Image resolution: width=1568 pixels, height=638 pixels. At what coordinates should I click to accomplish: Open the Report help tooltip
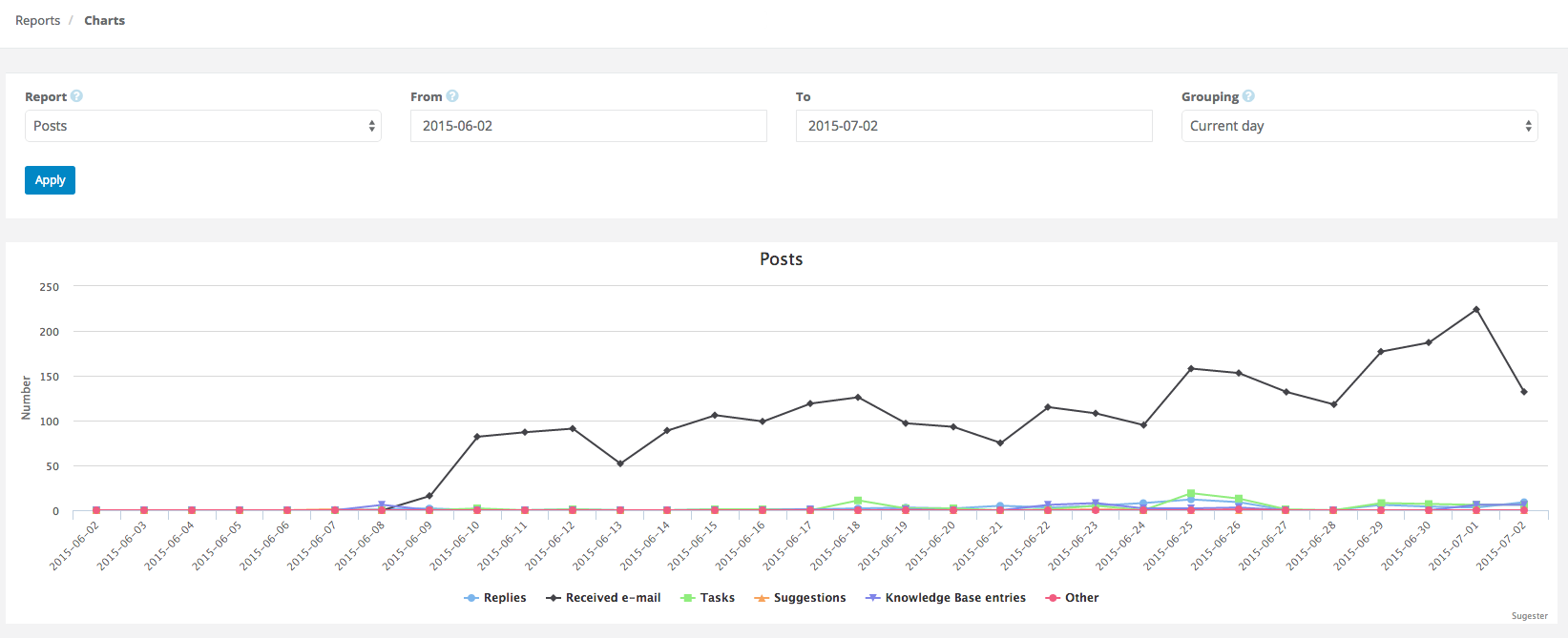[76, 95]
